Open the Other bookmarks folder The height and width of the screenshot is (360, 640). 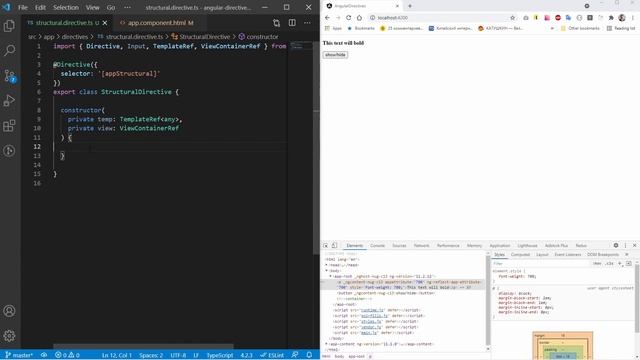(580, 28)
